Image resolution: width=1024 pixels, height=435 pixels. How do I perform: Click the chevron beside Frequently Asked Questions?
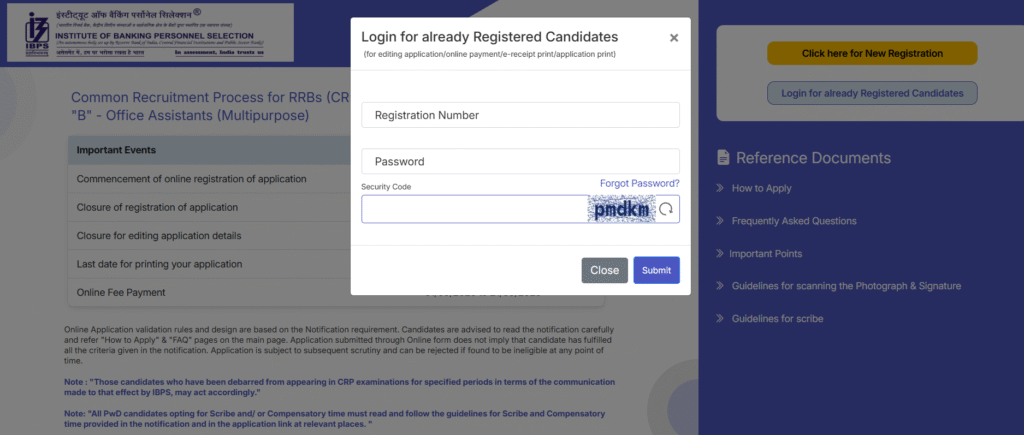(x=720, y=221)
